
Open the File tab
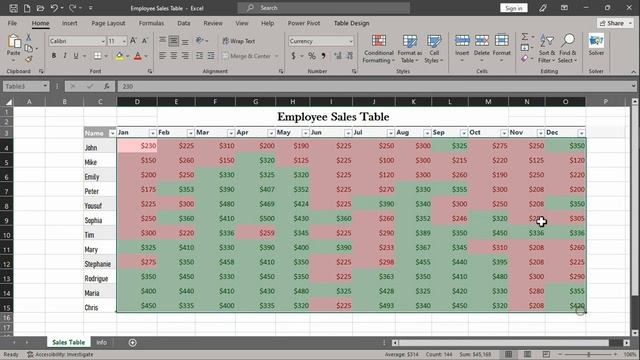pos(12,23)
